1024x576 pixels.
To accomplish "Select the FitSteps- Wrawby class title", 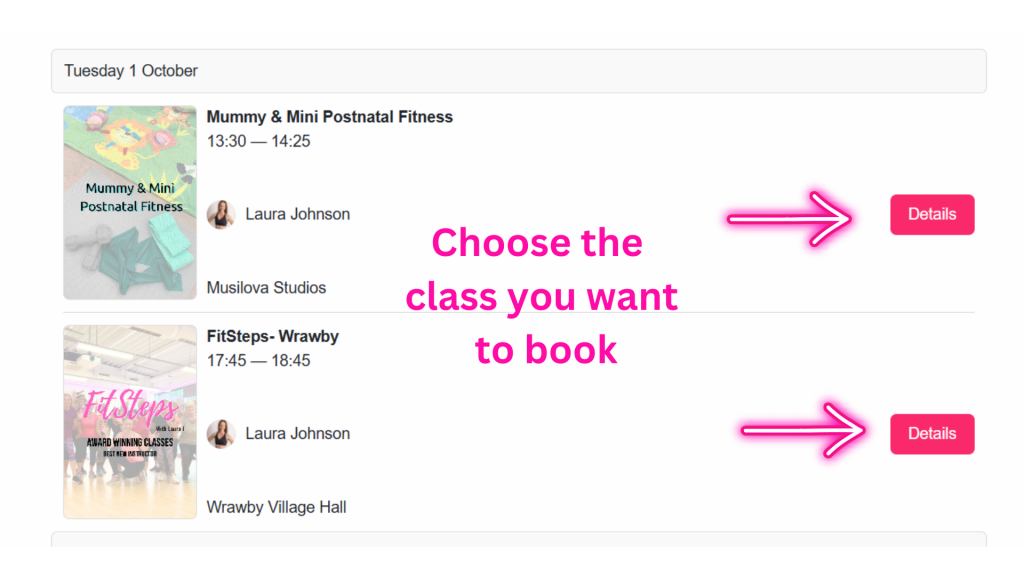I will point(272,337).
